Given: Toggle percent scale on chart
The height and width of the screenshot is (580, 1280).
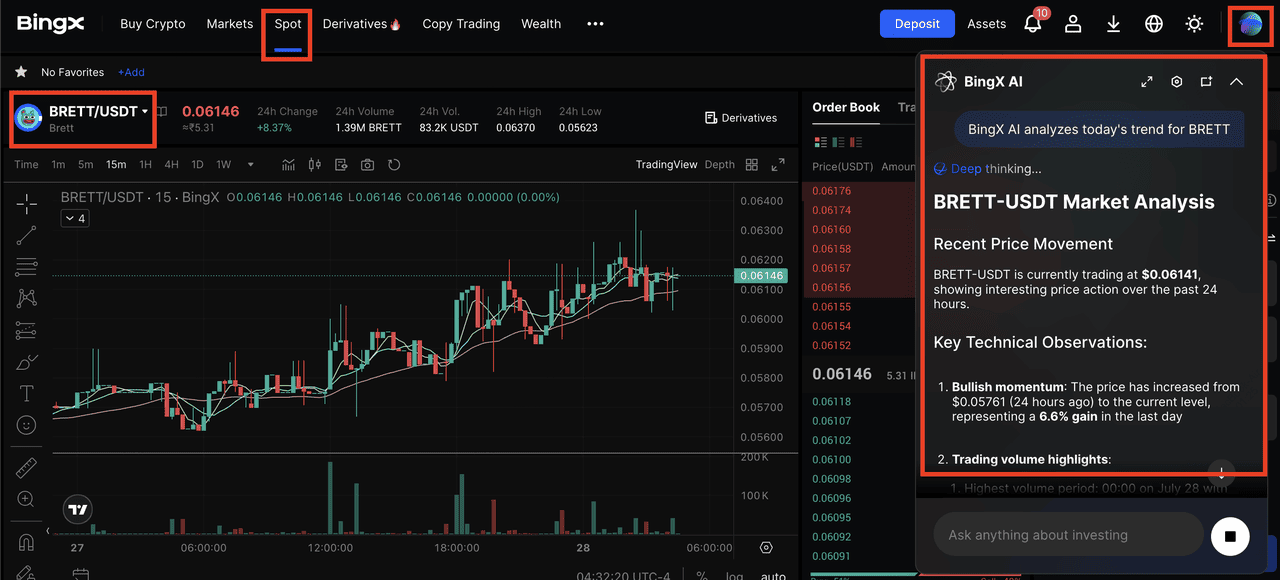Looking at the screenshot, I should tap(702, 576).
